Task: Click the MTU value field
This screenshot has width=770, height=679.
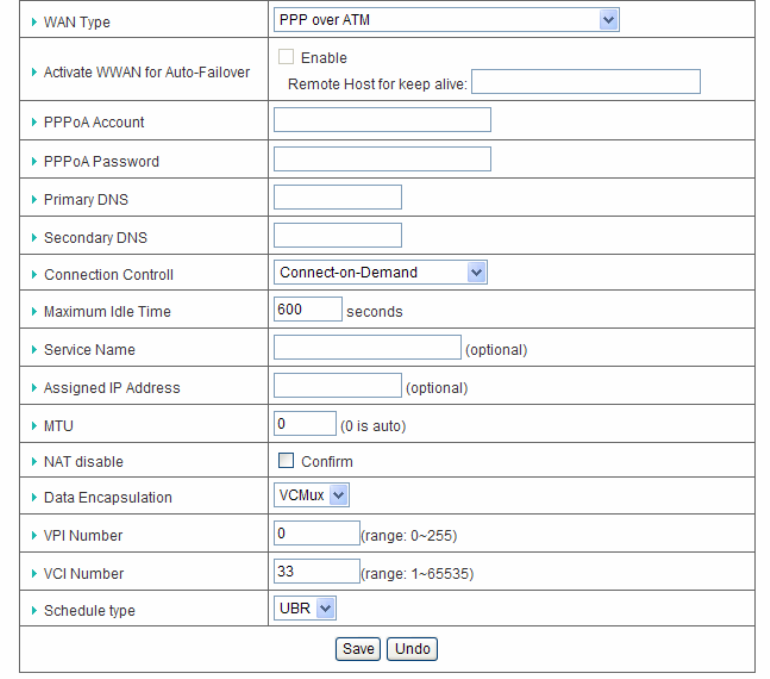Action: click(305, 424)
